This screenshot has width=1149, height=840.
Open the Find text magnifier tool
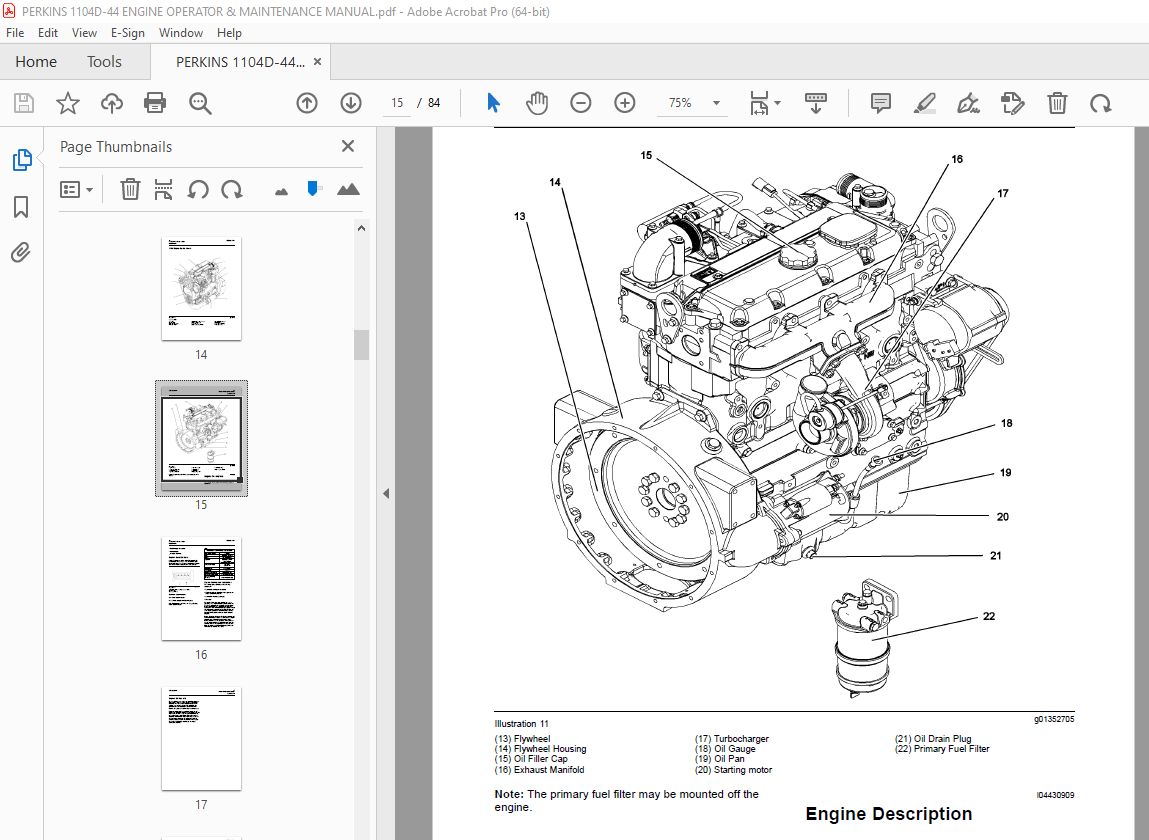200,103
